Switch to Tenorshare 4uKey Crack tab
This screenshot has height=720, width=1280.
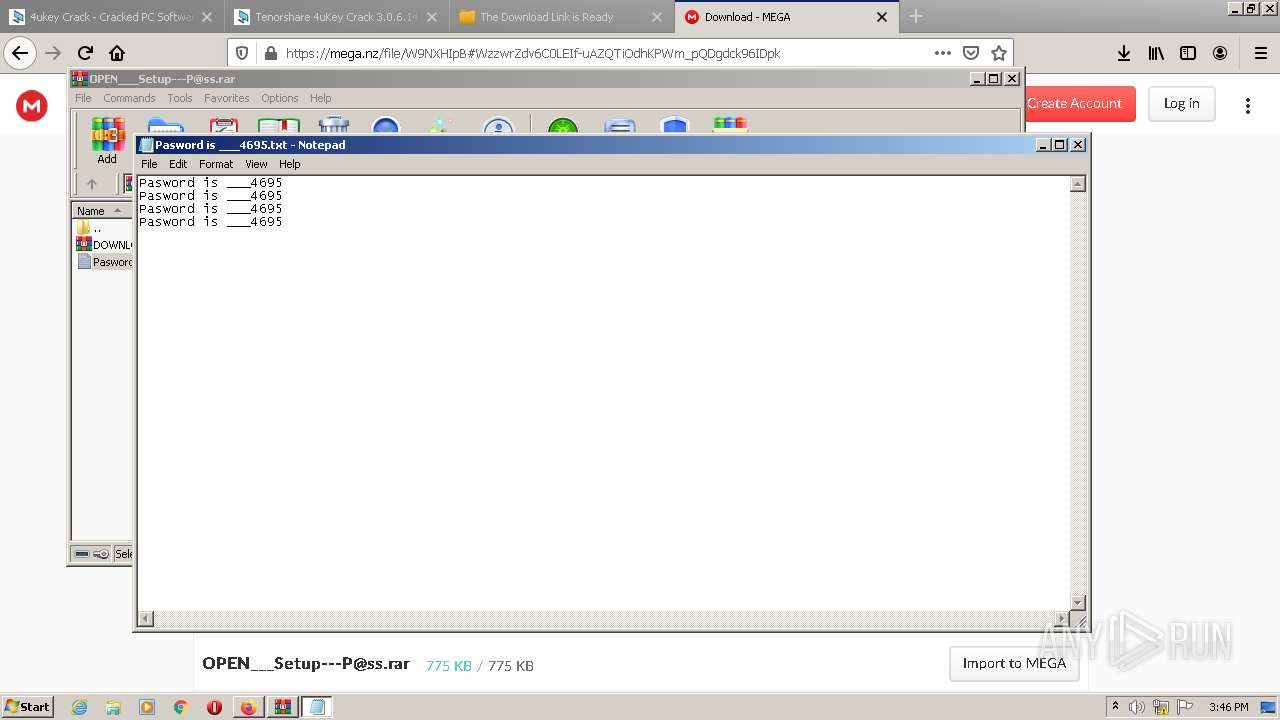click(x=336, y=16)
